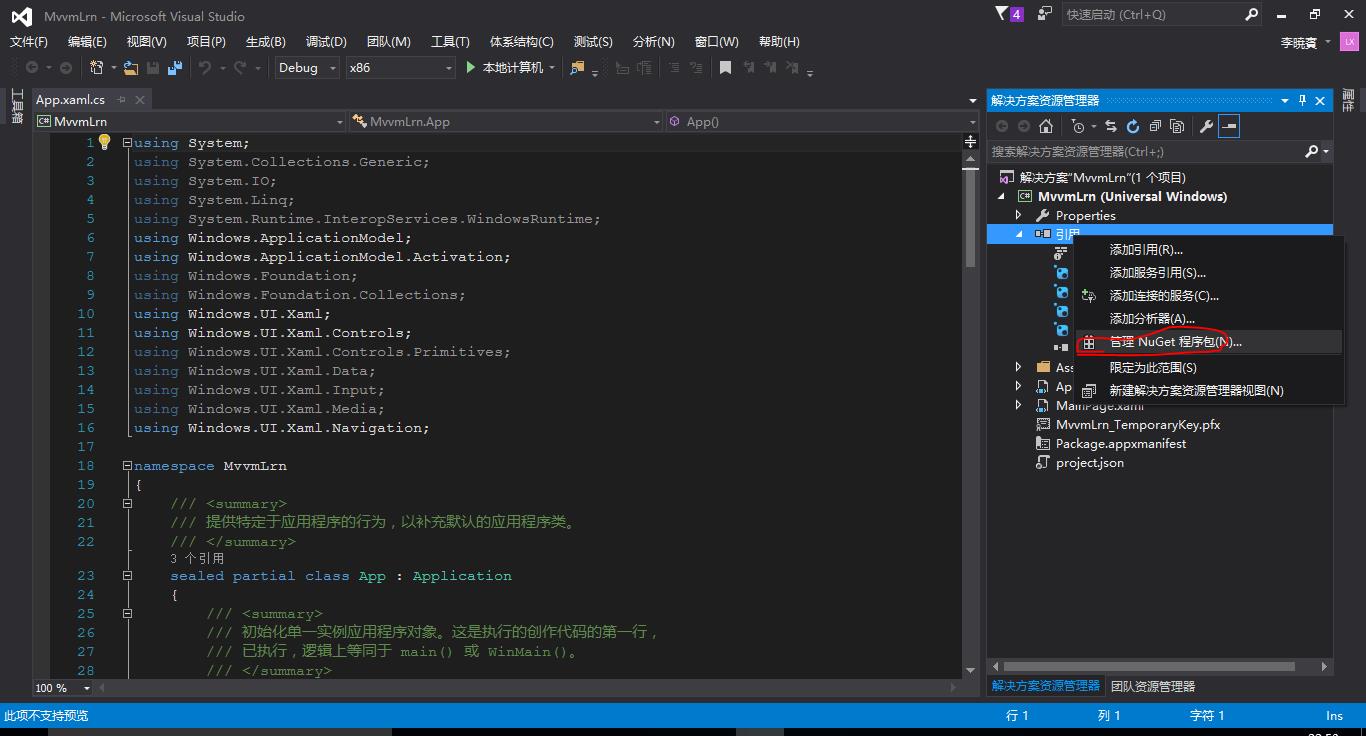1366x736 pixels.
Task: Click the 李晓寰 account name
Action: click(1298, 42)
